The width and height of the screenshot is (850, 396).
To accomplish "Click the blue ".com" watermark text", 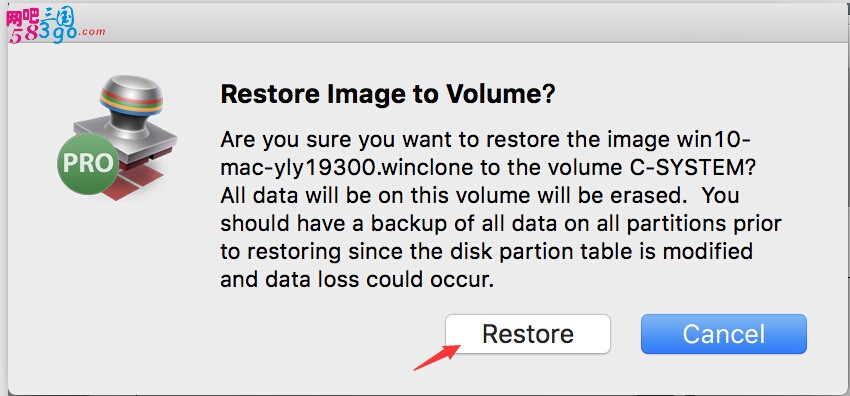I will point(92,32).
